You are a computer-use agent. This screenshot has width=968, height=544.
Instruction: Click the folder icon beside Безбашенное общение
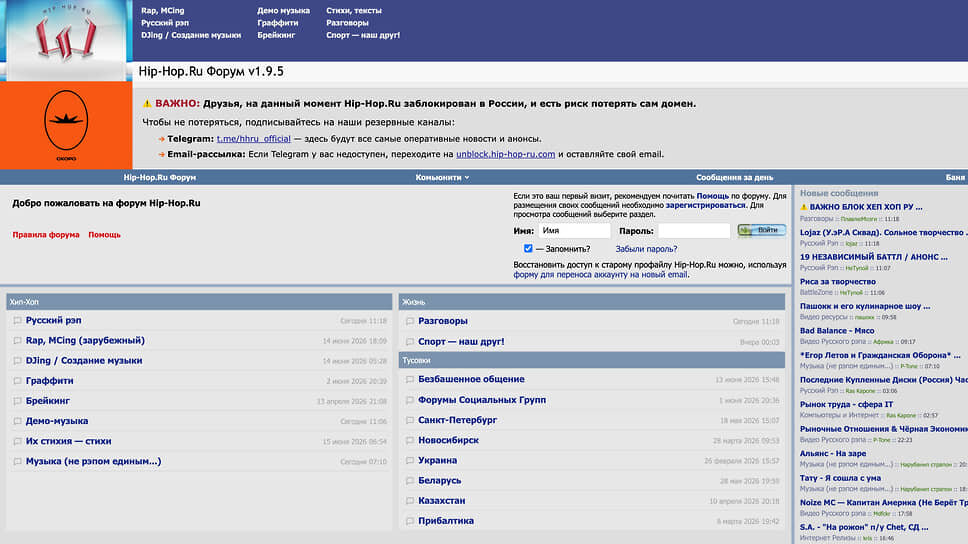(410, 380)
